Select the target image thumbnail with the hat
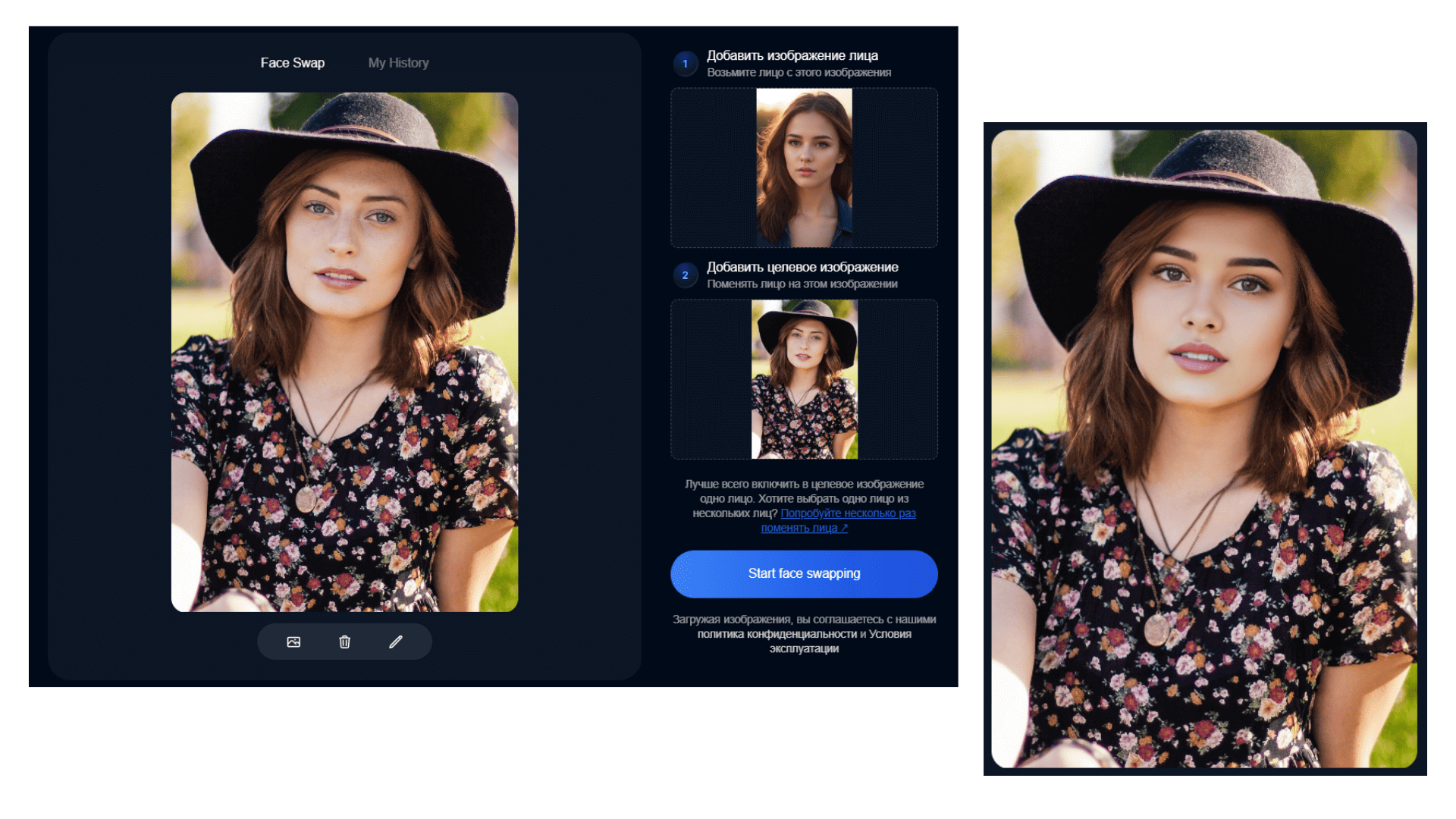This screenshot has width=1456, height=819. click(x=804, y=379)
